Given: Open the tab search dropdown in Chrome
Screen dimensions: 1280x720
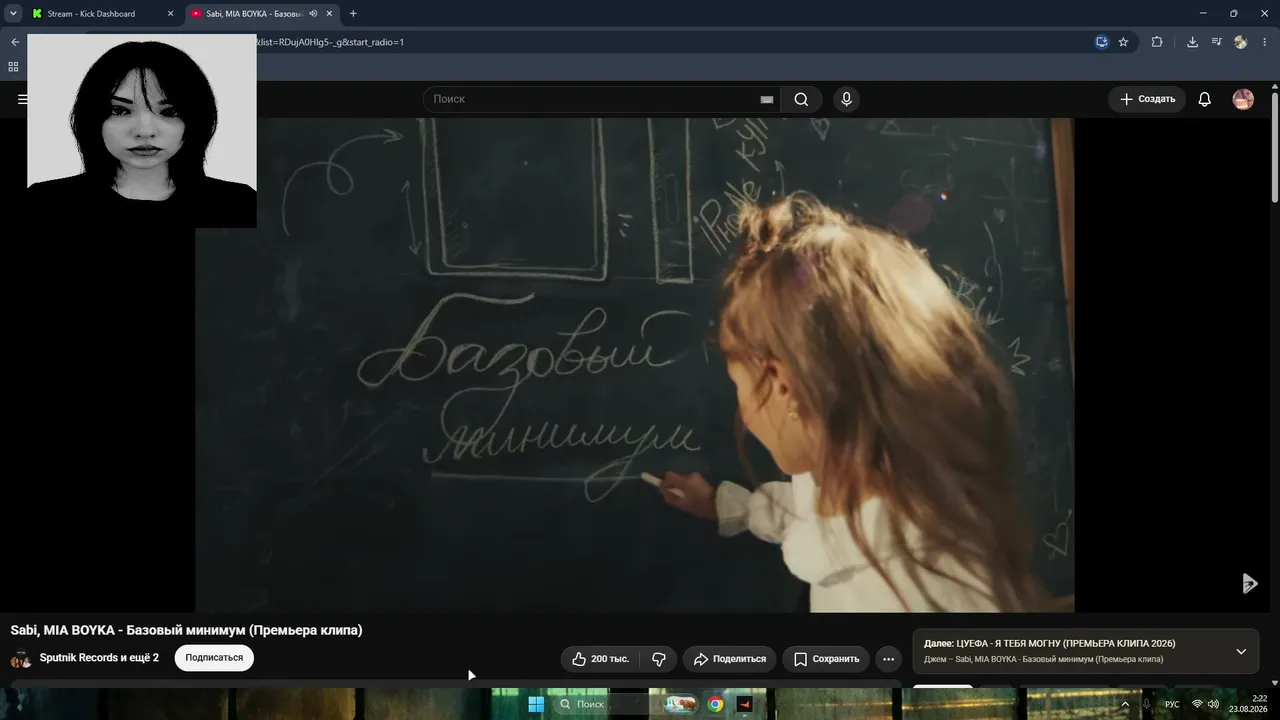Looking at the screenshot, I should [13, 13].
